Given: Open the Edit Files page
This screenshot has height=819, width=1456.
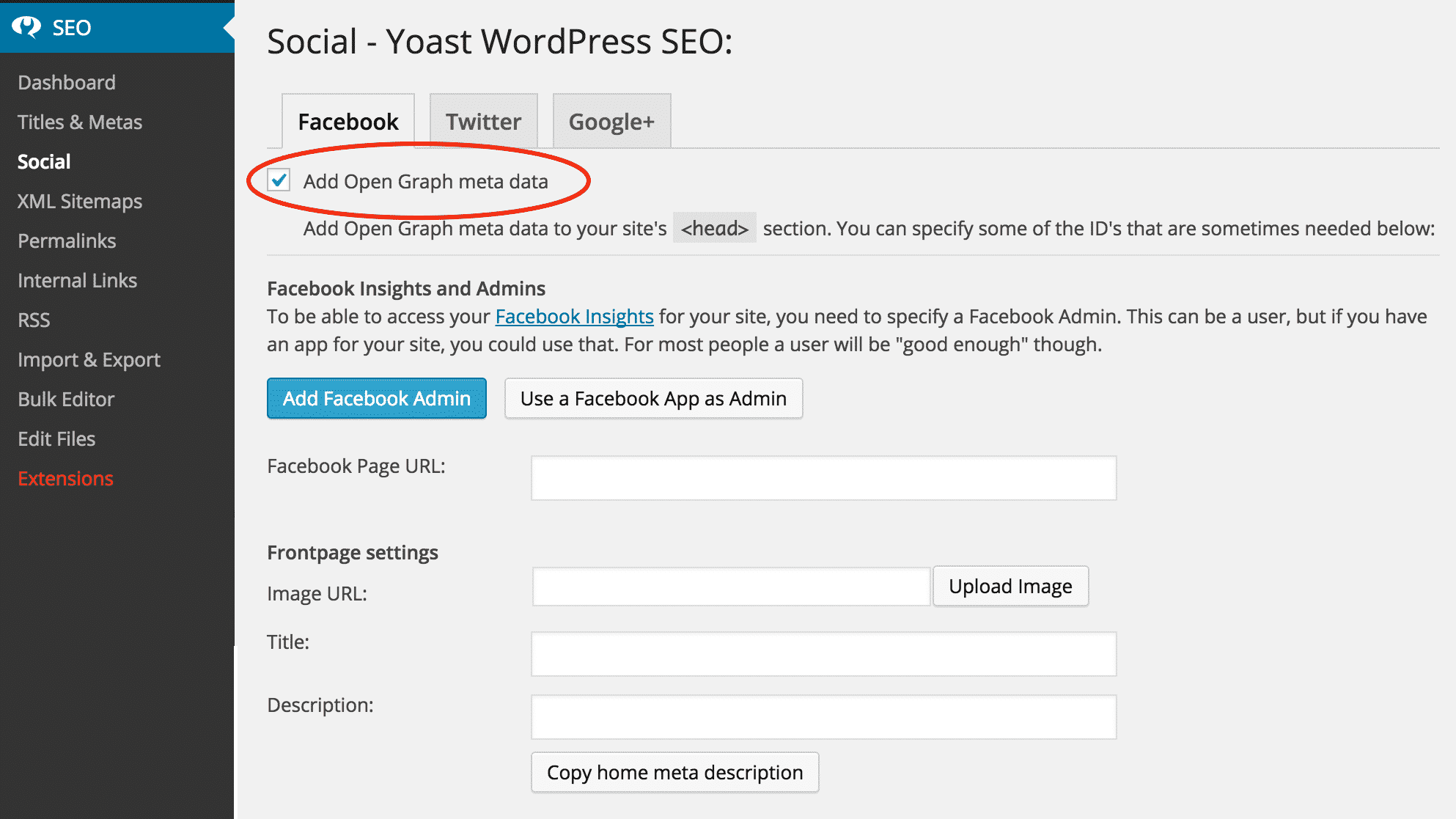Looking at the screenshot, I should pos(56,438).
